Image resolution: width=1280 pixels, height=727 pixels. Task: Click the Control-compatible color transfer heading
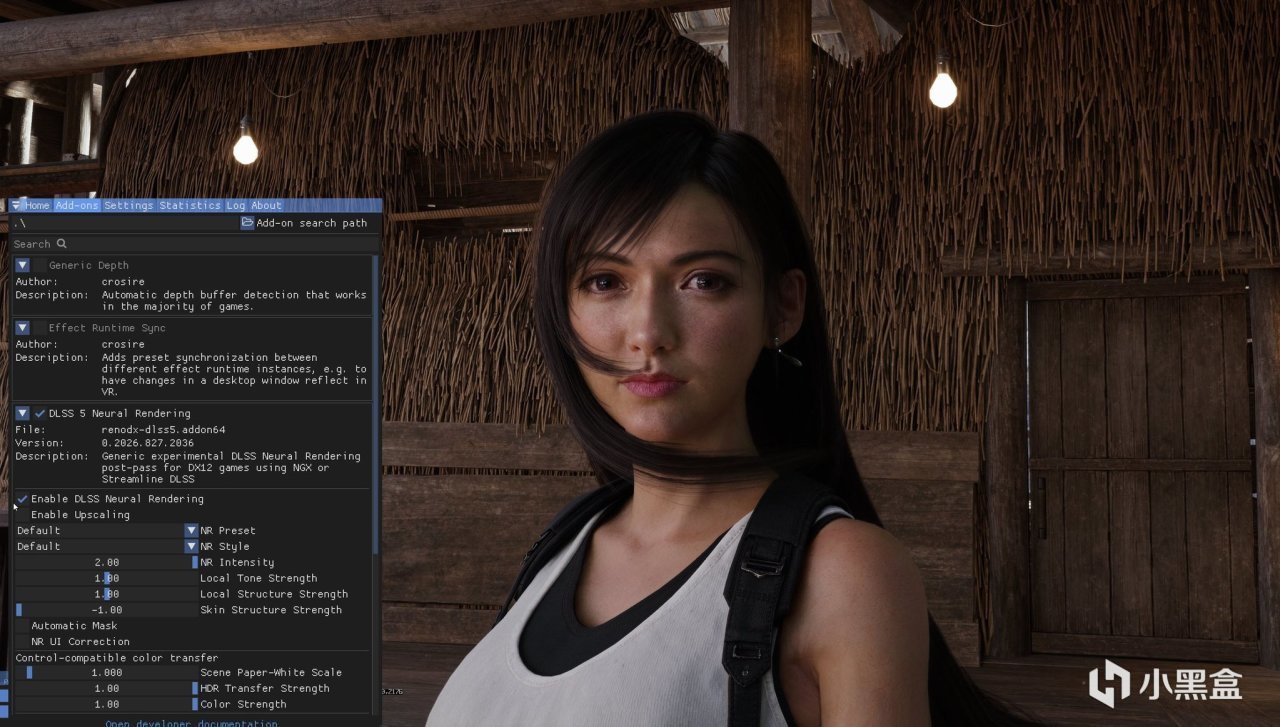tap(117, 657)
